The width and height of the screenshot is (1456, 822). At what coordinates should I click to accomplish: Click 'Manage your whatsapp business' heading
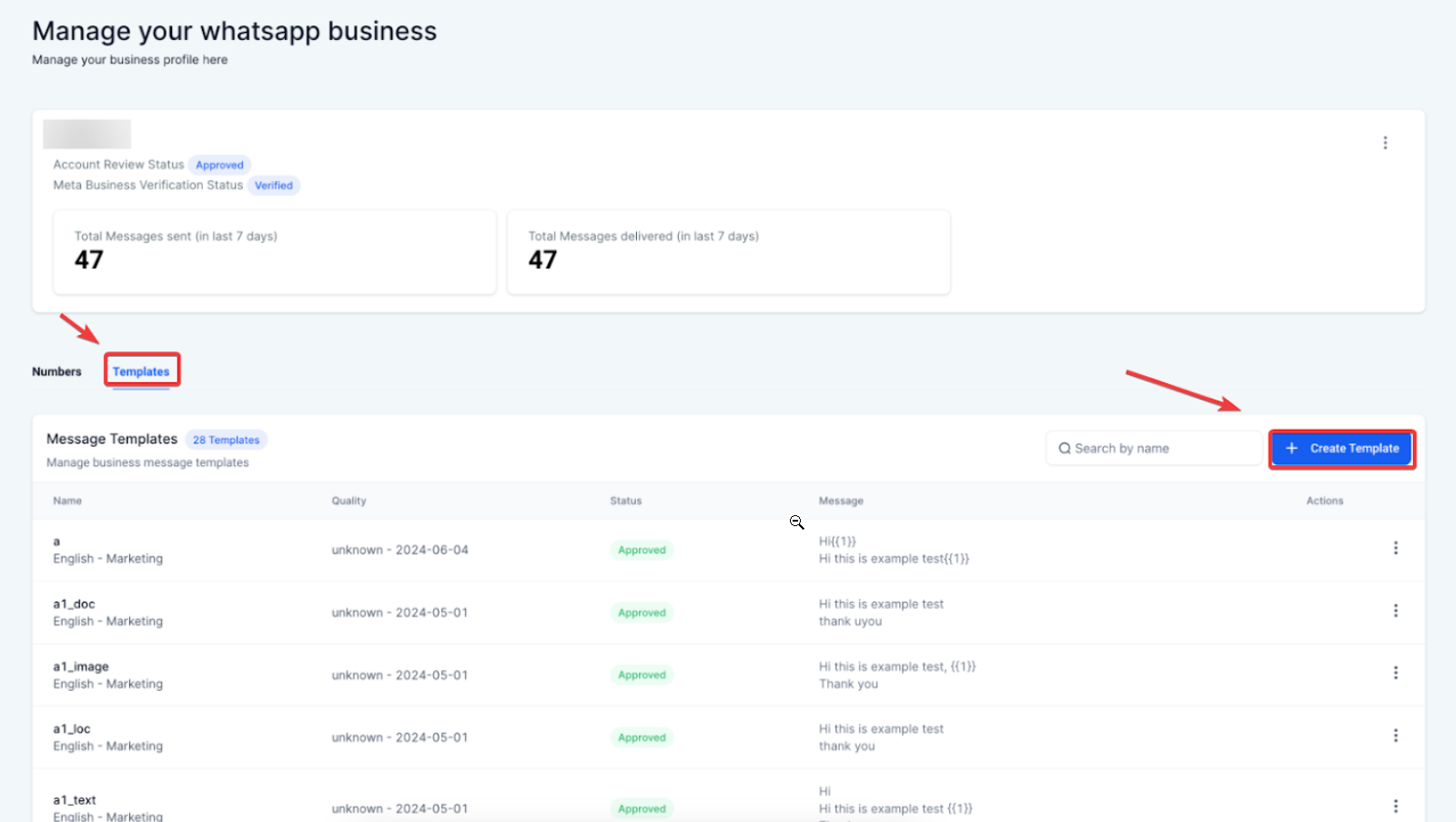click(235, 31)
